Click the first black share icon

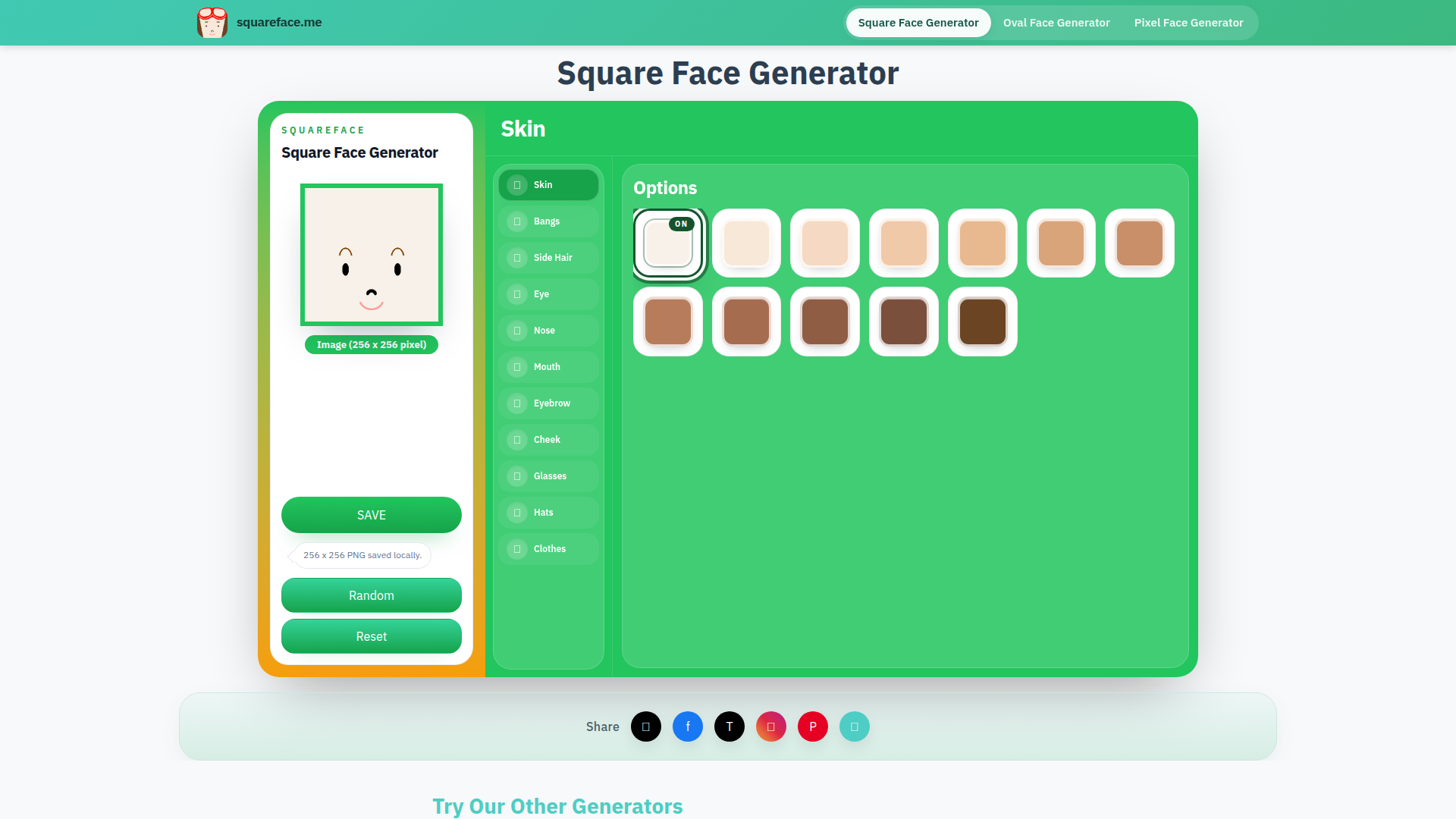(x=645, y=726)
